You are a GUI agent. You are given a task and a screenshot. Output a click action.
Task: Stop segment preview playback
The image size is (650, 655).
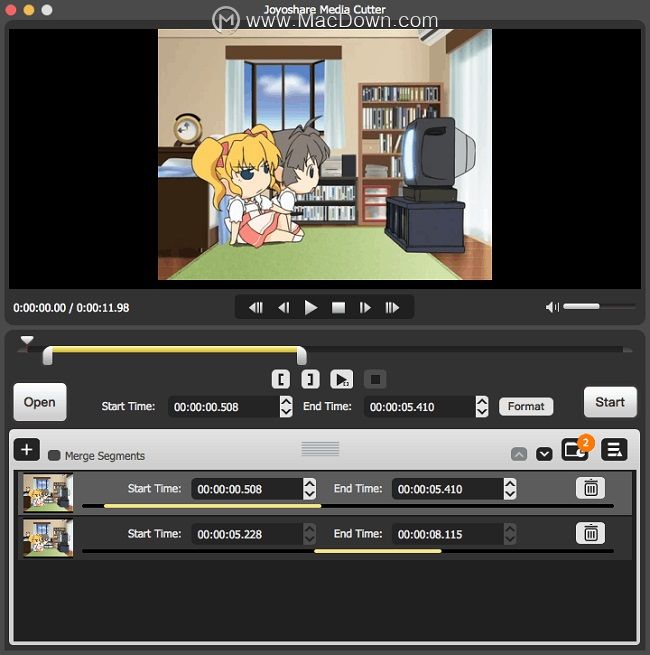point(375,379)
